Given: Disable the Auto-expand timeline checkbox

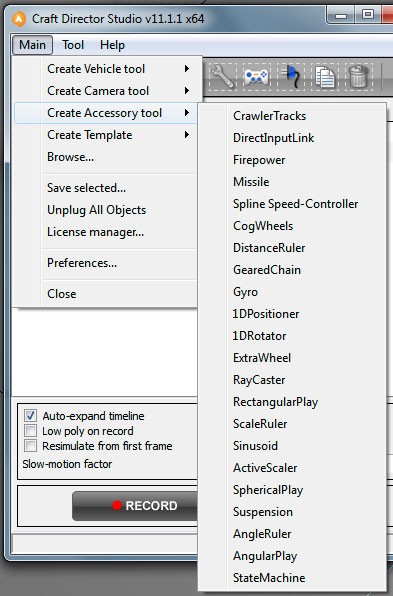Looking at the screenshot, I should [30, 415].
